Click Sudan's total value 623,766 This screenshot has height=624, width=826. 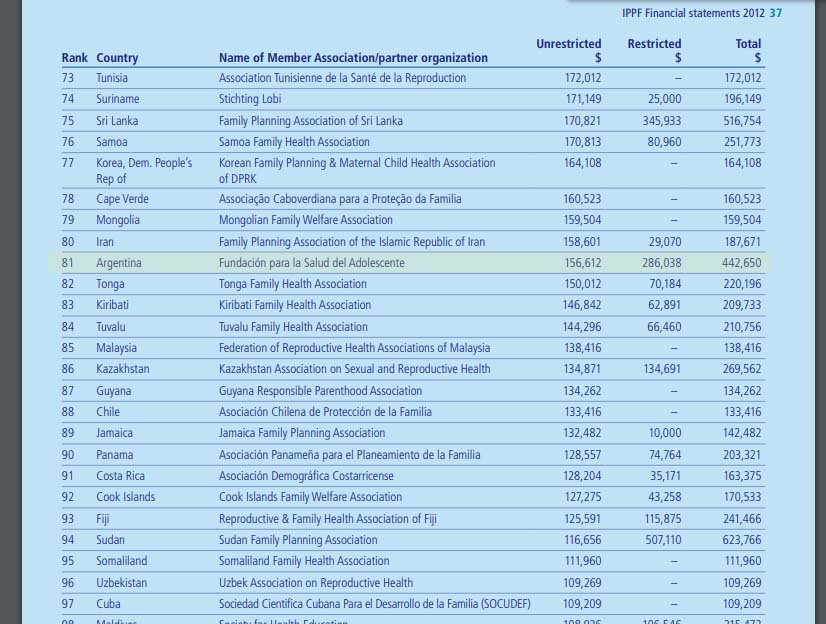point(741,540)
